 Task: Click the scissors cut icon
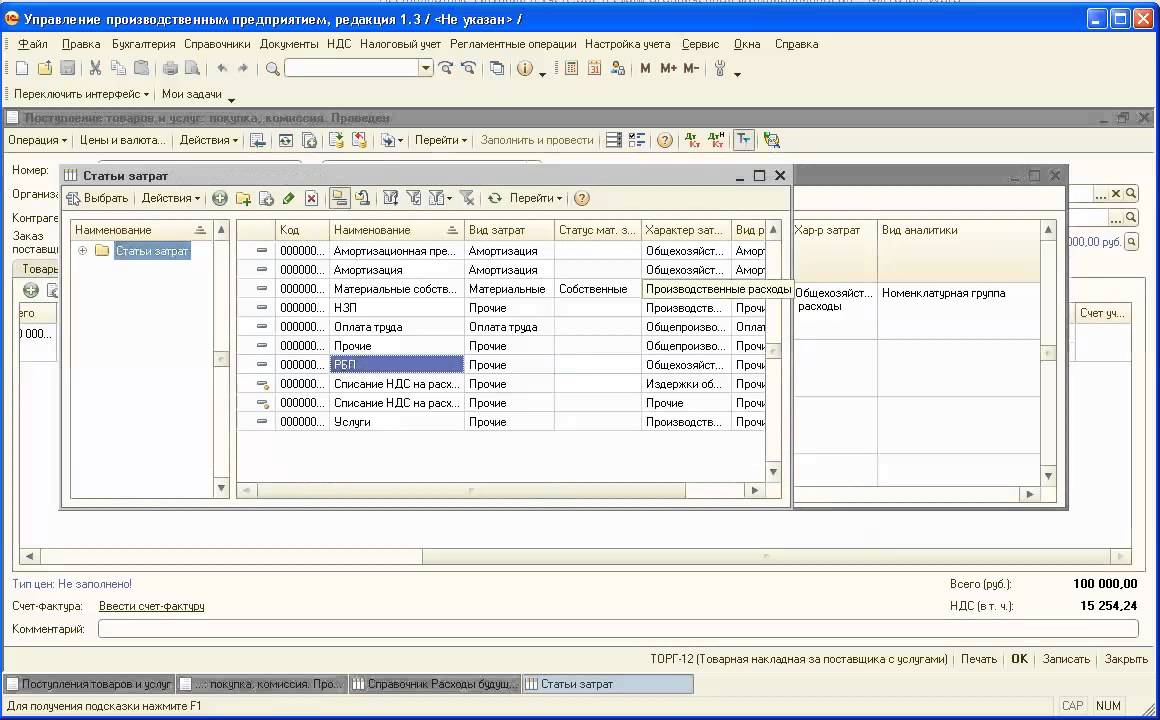(95, 68)
